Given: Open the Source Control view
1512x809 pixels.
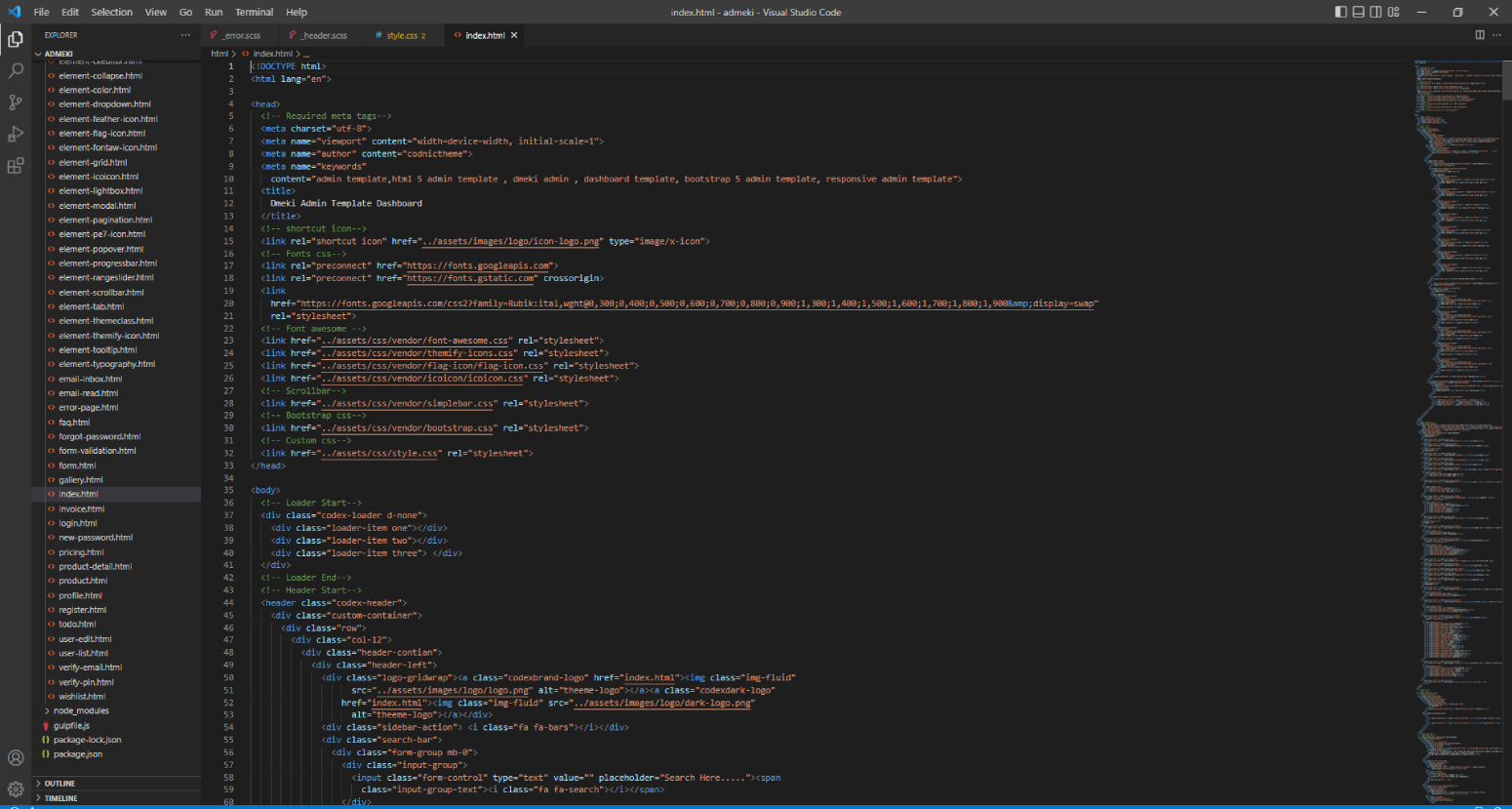Looking at the screenshot, I should coord(16,102).
